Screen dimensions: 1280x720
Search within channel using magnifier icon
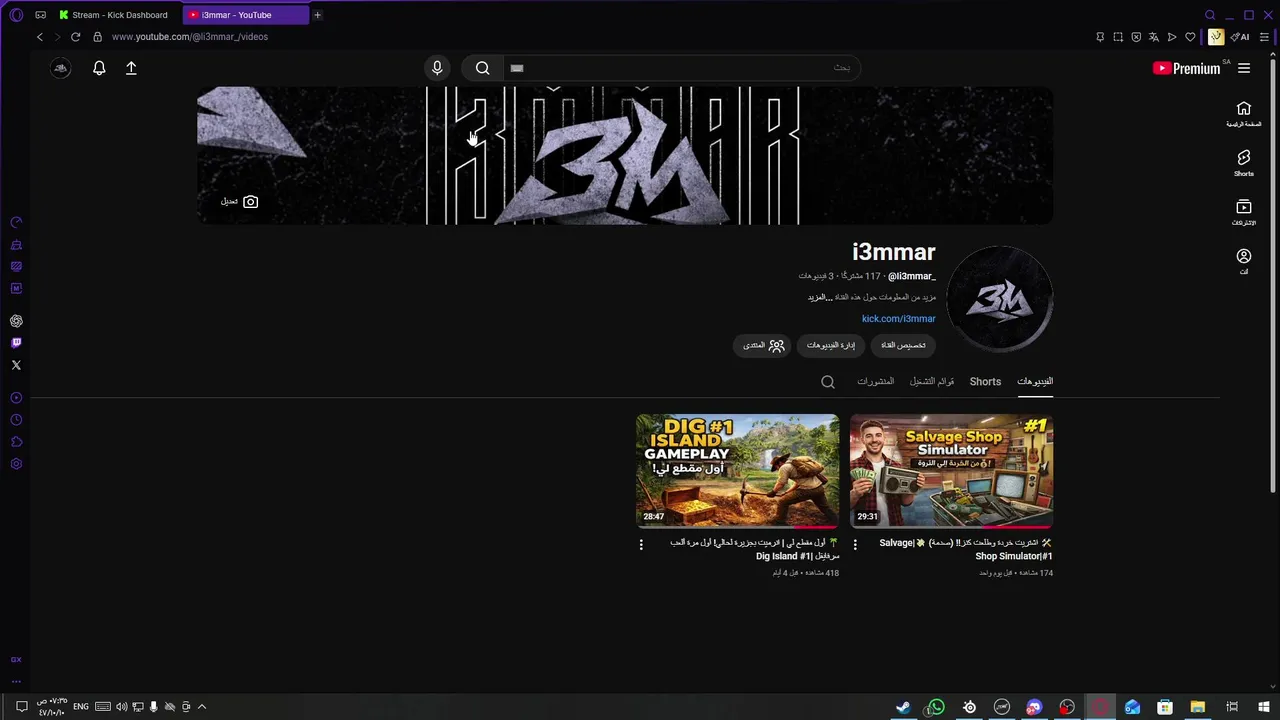tap(828, 382)
